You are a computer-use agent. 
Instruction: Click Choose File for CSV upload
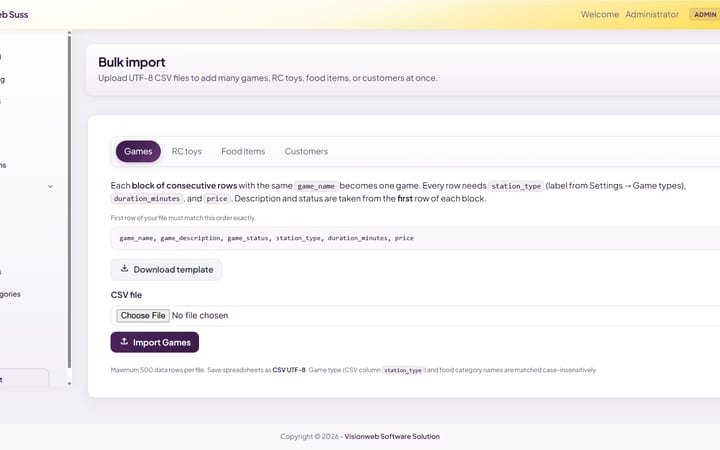point(143,315)
